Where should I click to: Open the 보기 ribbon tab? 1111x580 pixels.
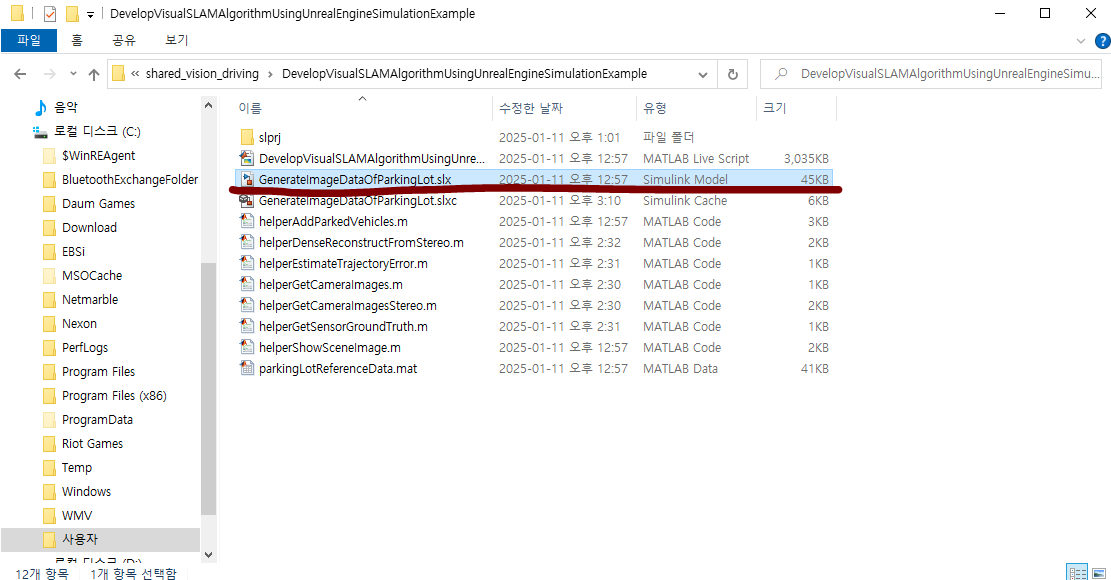click(x=176, y=40)
